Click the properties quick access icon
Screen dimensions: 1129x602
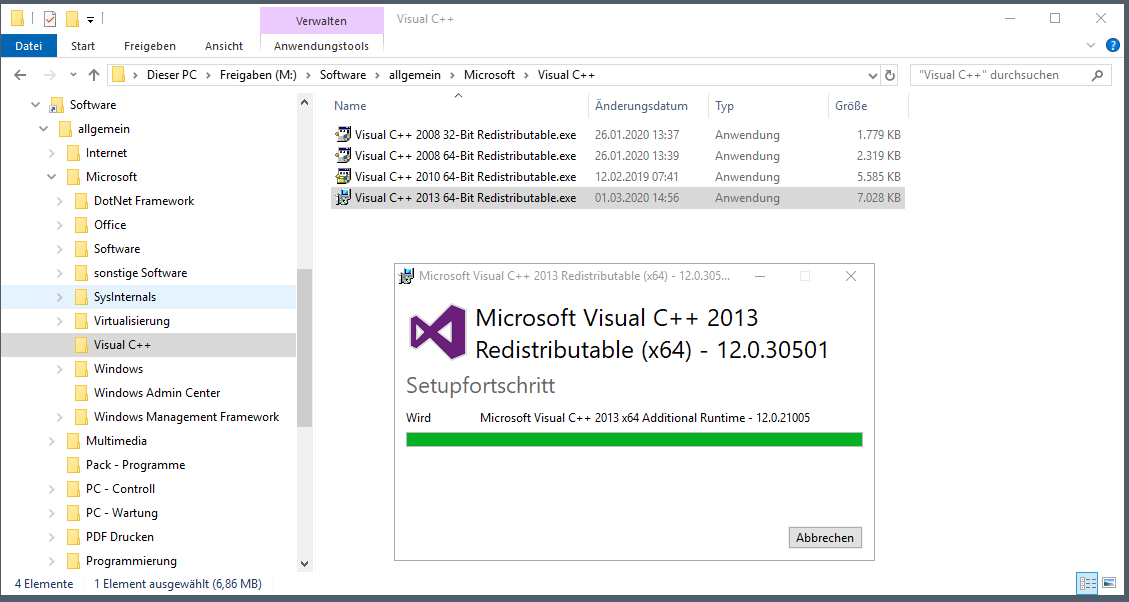pos(50,19)
